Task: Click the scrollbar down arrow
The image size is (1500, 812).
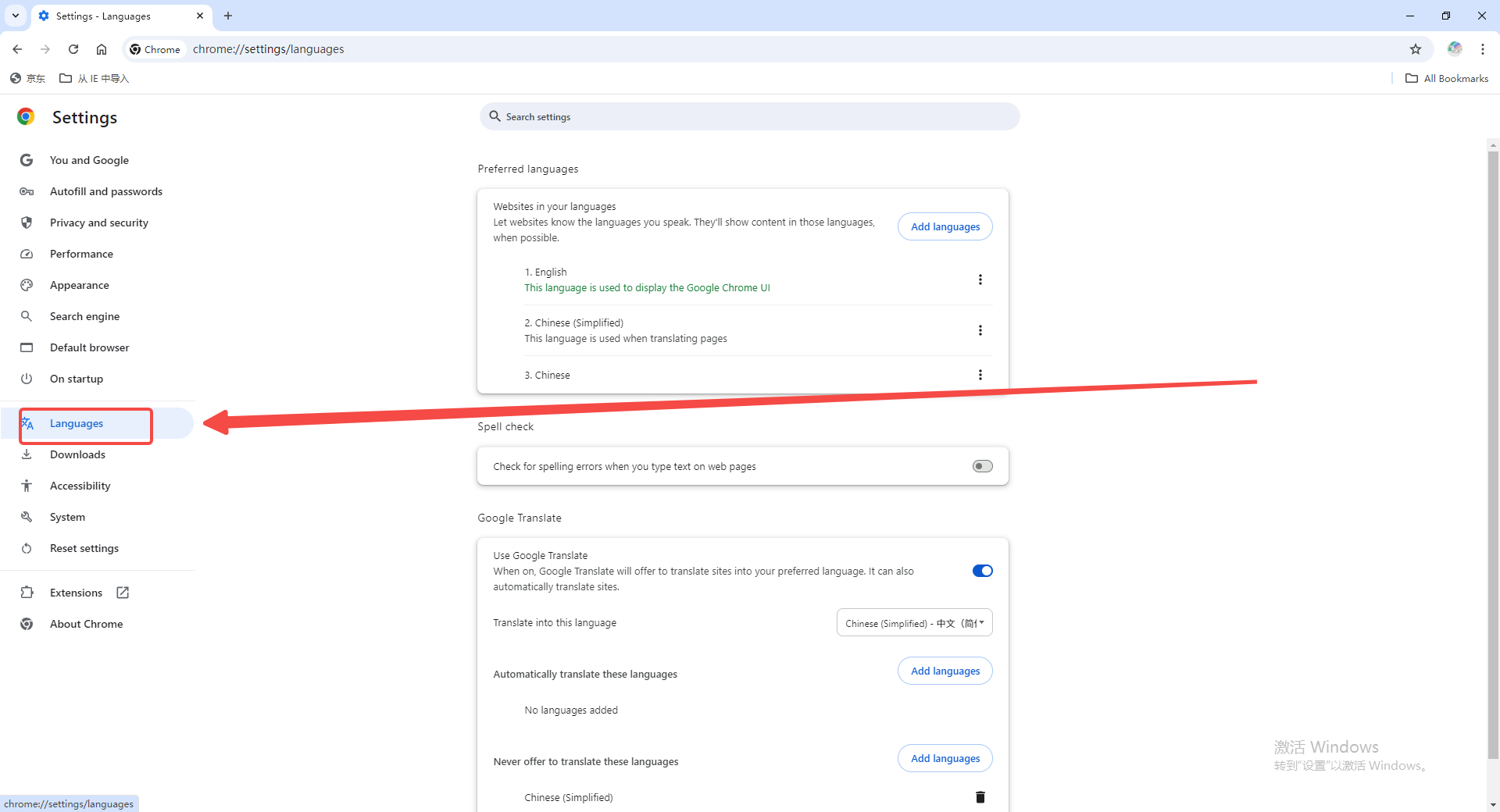Action: [x=1493, y=804]
